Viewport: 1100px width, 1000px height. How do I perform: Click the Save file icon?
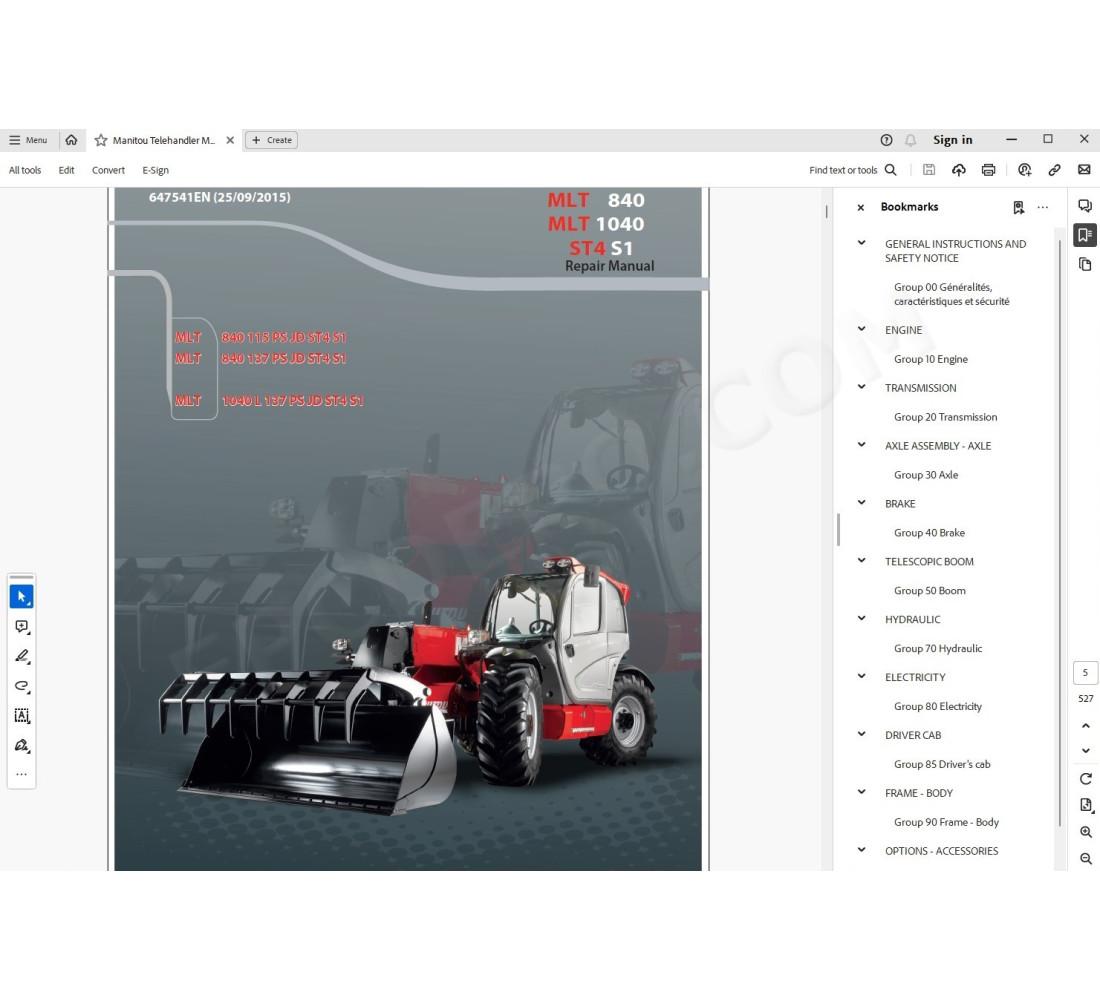pyautogui.click(x=929, y=170)
